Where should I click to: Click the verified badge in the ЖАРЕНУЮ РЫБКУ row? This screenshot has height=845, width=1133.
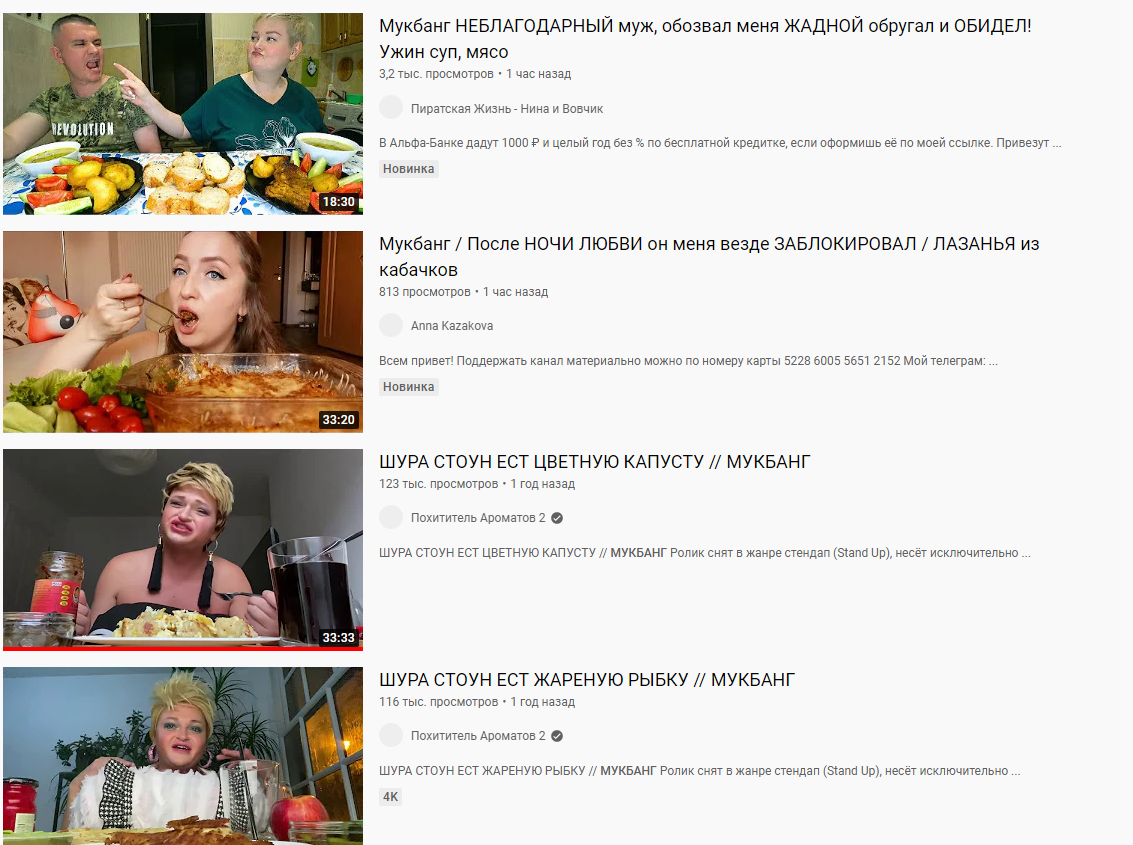click(557, 736)
